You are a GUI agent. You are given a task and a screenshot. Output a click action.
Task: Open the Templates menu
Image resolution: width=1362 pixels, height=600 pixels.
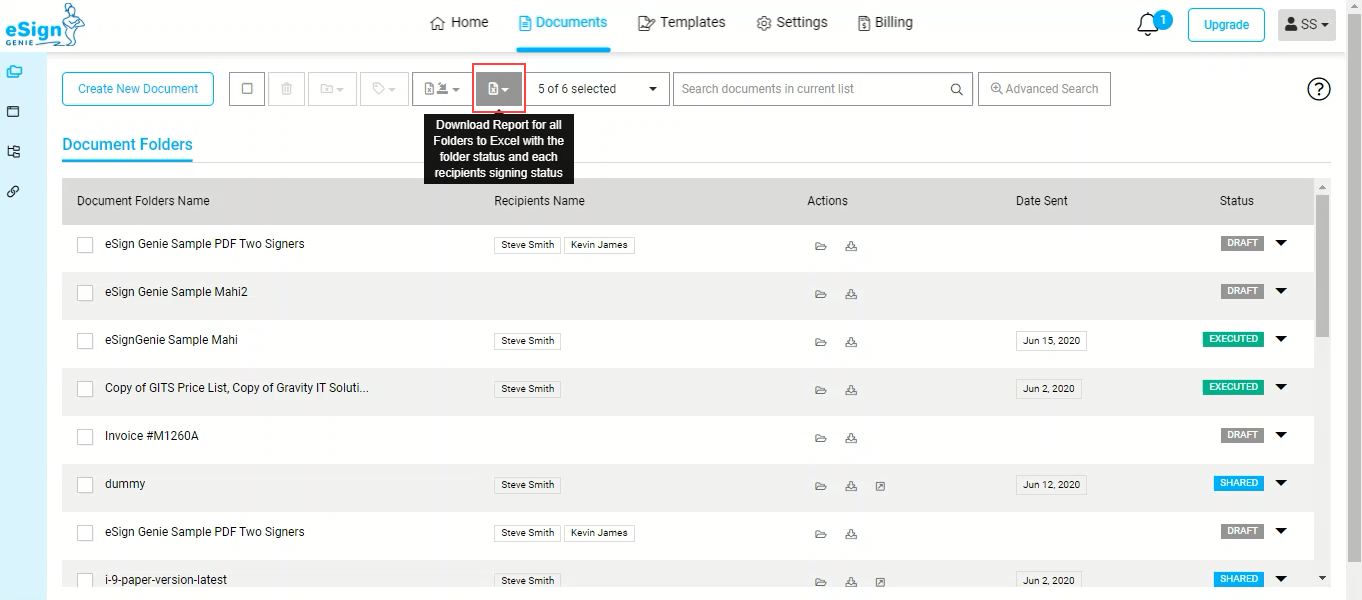[682, 23]
